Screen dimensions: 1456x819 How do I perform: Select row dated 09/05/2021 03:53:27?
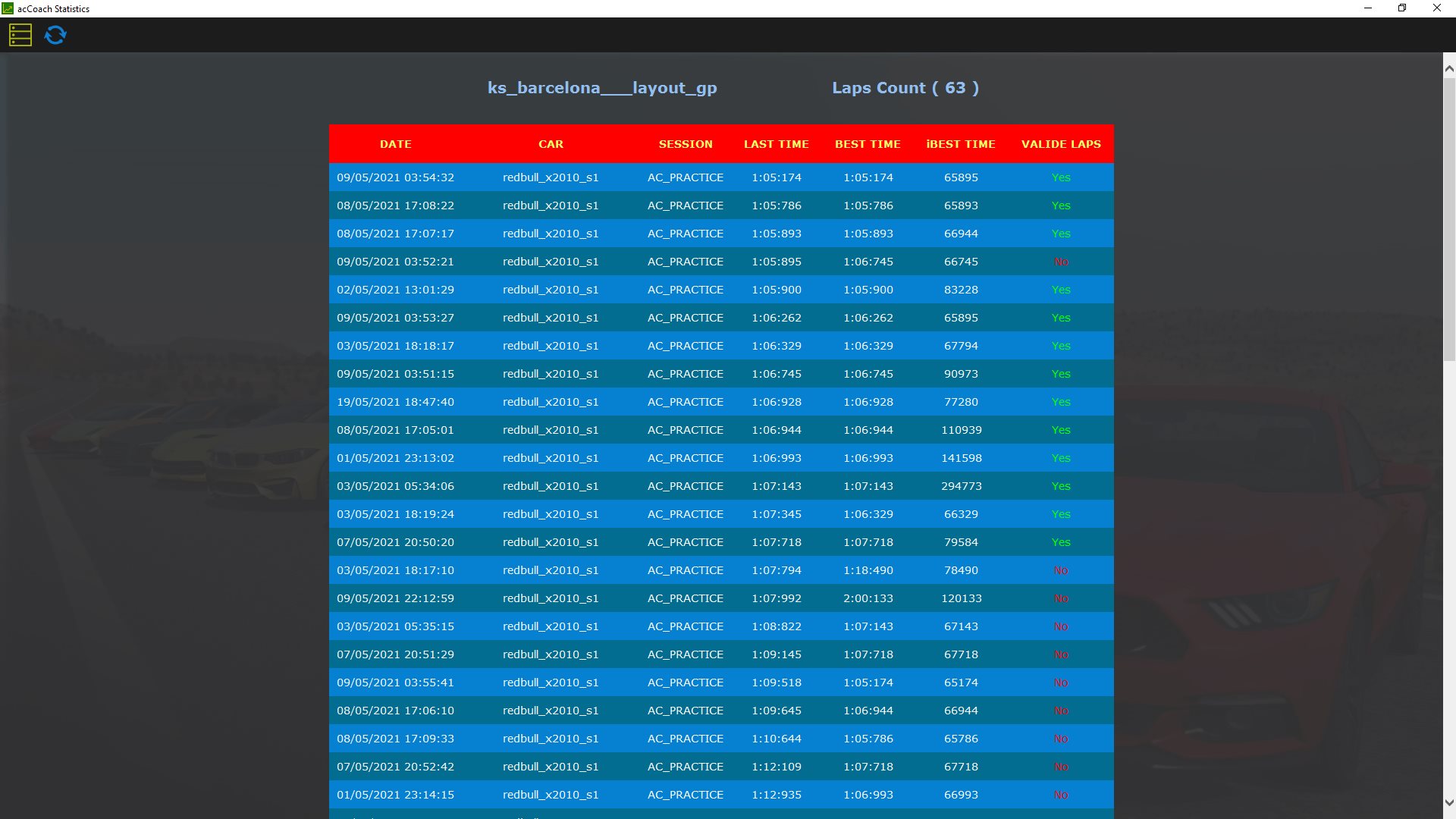tap(721, 318)
